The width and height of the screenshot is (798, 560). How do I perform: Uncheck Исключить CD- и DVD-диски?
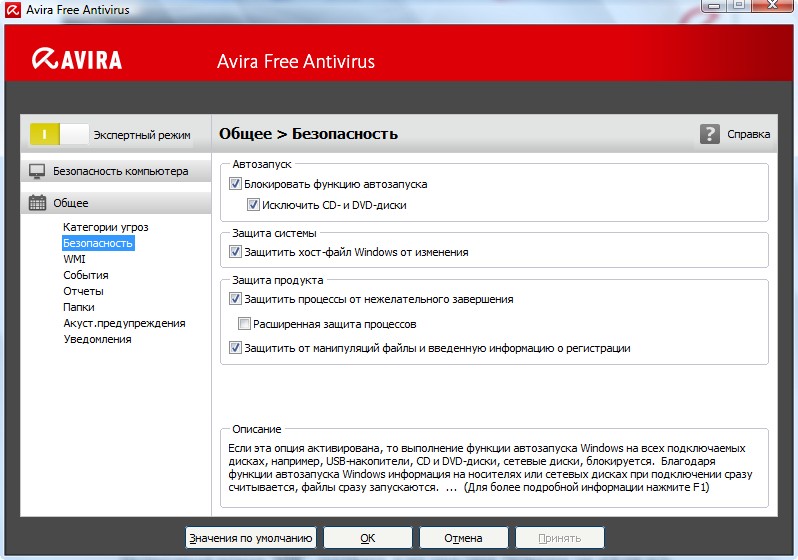point(253,205)
